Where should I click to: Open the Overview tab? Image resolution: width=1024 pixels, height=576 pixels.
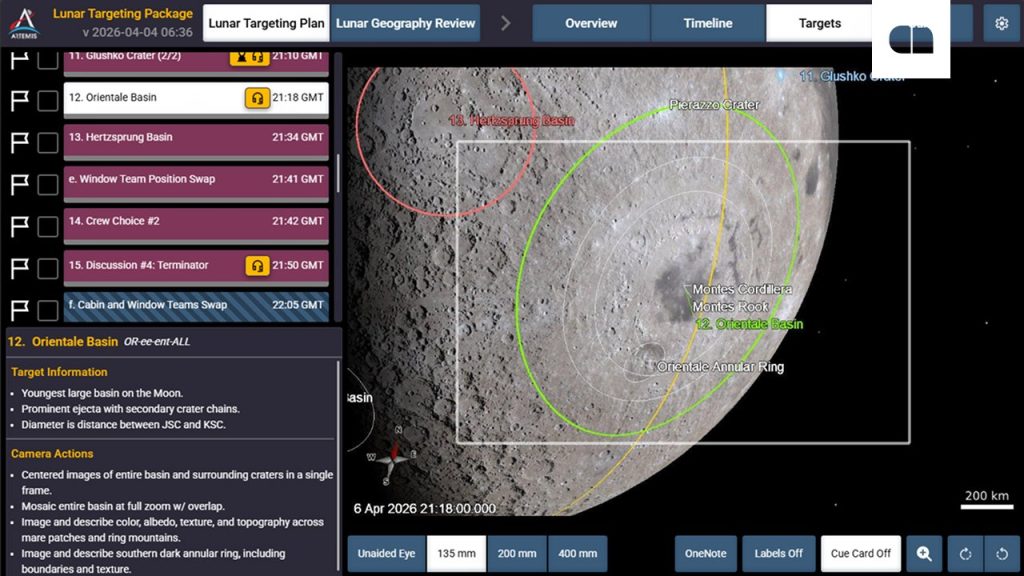tap(591, 24)
